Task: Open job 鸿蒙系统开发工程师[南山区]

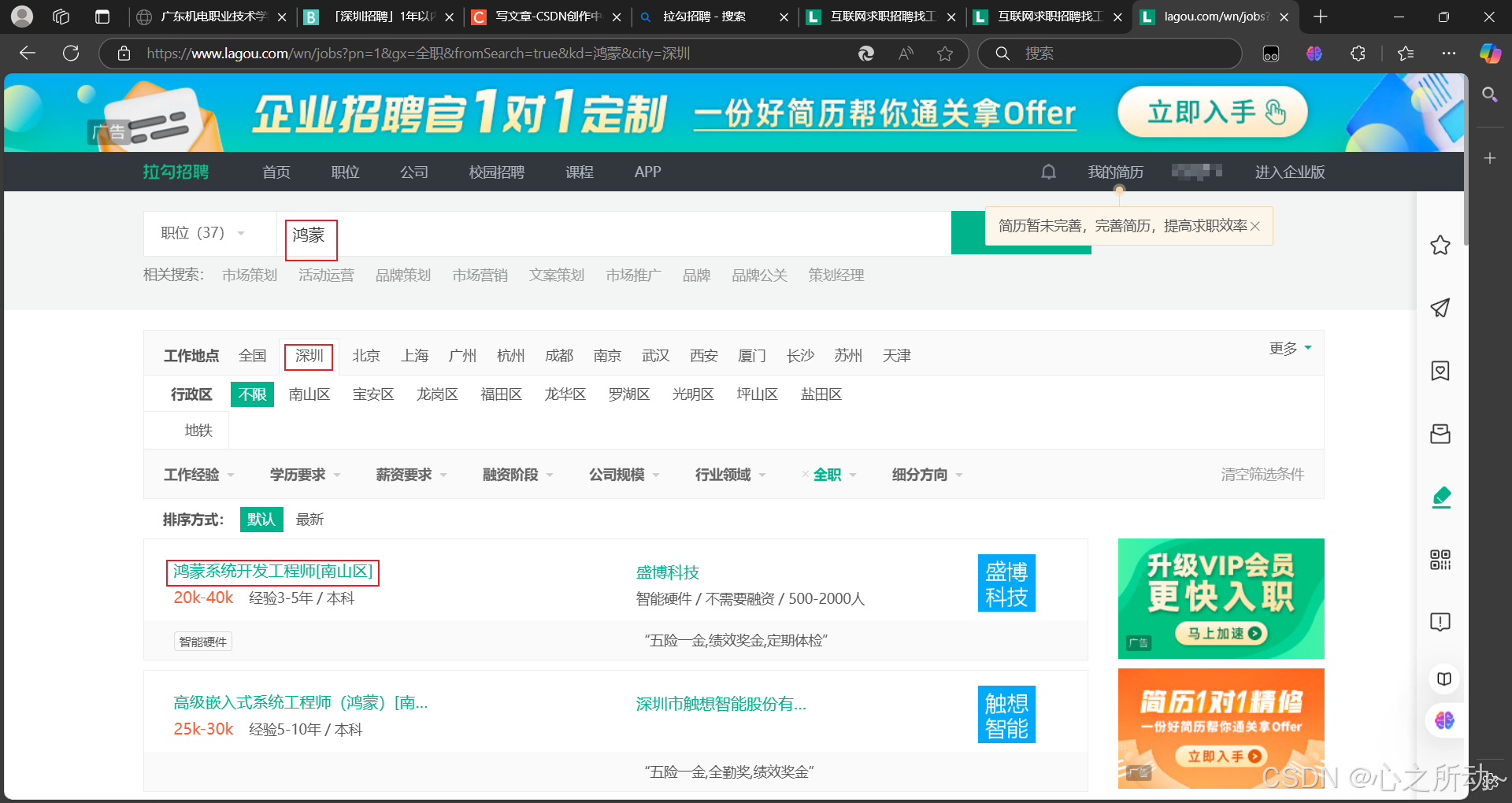Action: pyautogui.click(x=273, y=572)
